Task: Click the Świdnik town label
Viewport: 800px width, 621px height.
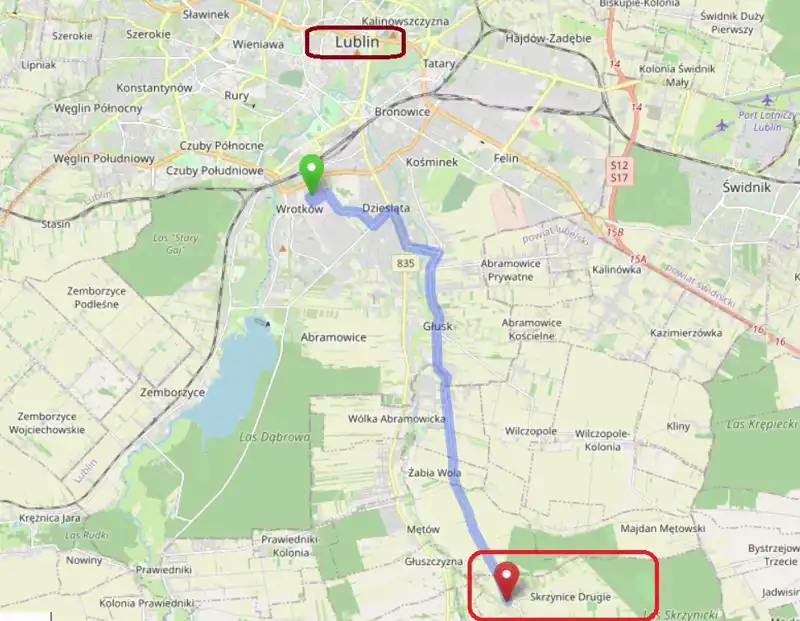Action: (x=746, y=187)
